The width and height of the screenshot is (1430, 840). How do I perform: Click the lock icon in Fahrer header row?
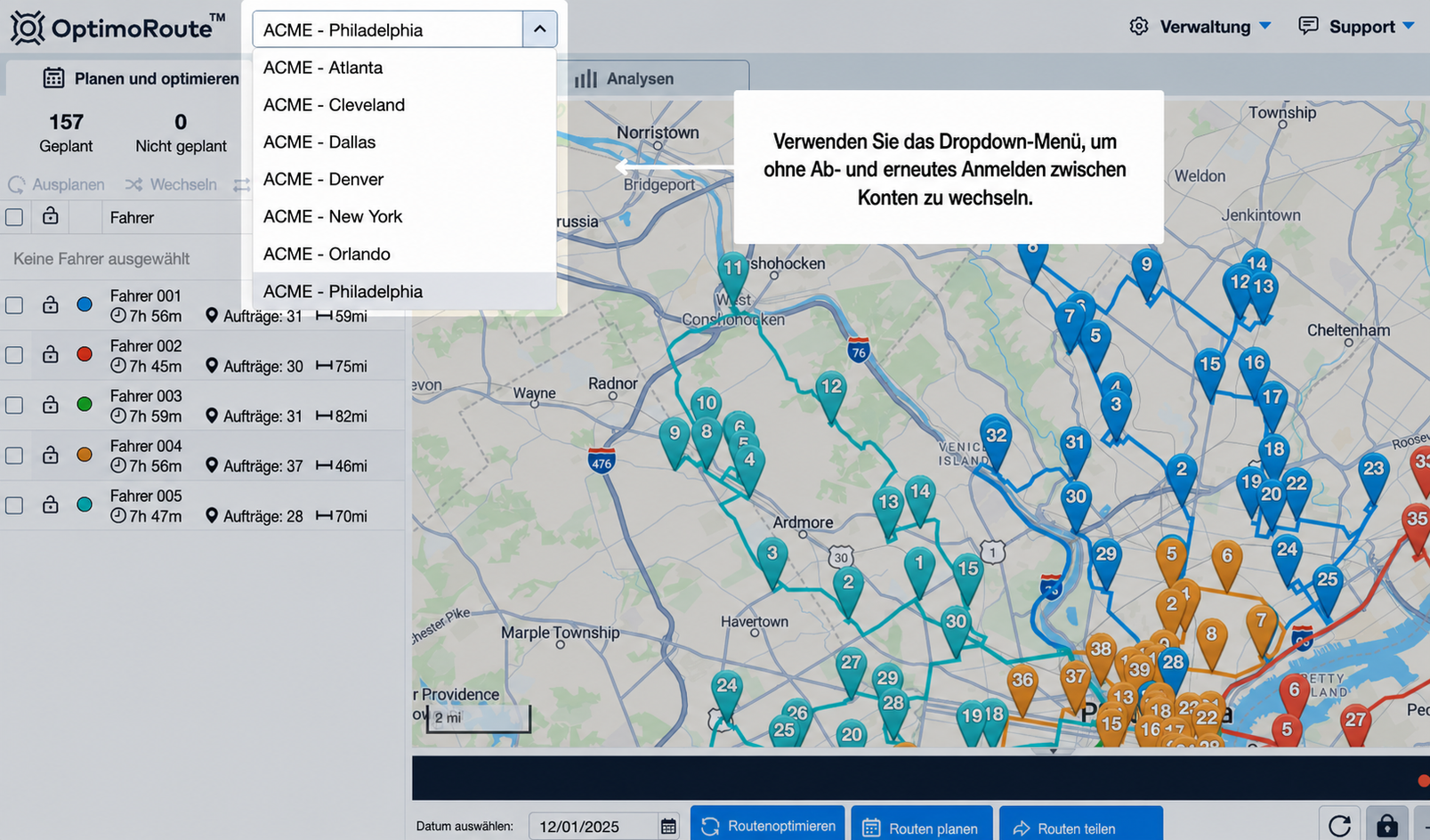51,216
